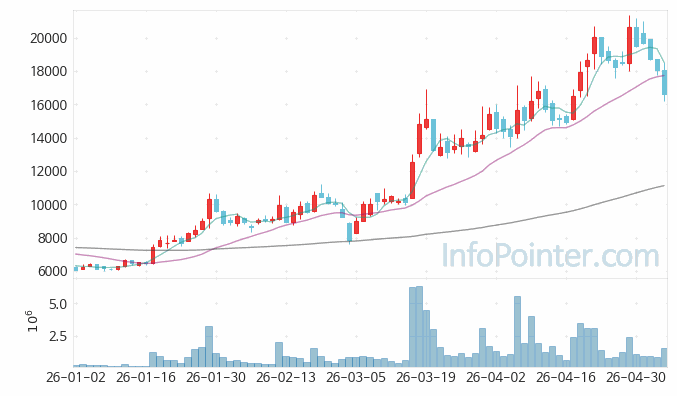This screenshot has width=677, height=396.
Task: Select the 26-03-19 date label
Action: (426, 377)
